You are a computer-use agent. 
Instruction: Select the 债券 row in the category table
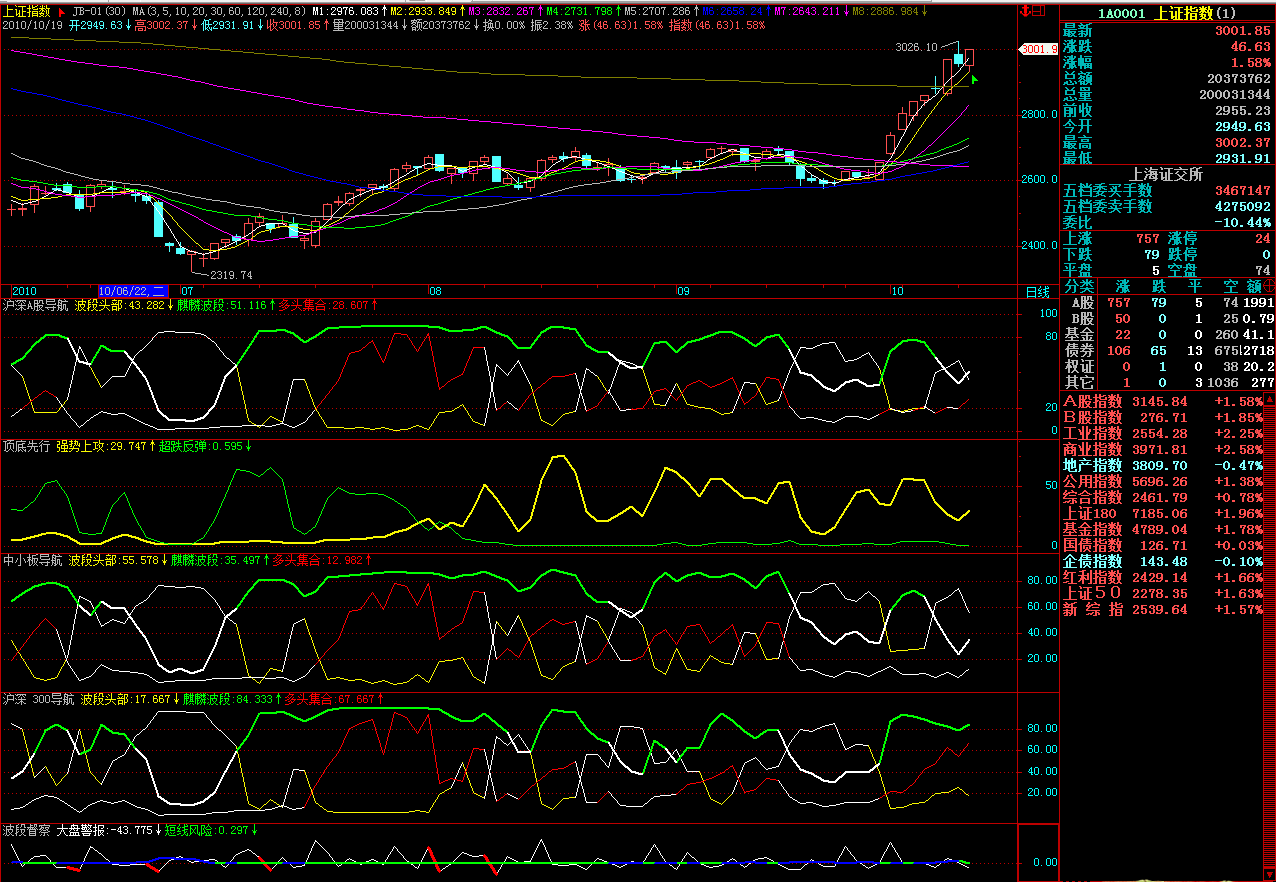[x=1168, y=350]
